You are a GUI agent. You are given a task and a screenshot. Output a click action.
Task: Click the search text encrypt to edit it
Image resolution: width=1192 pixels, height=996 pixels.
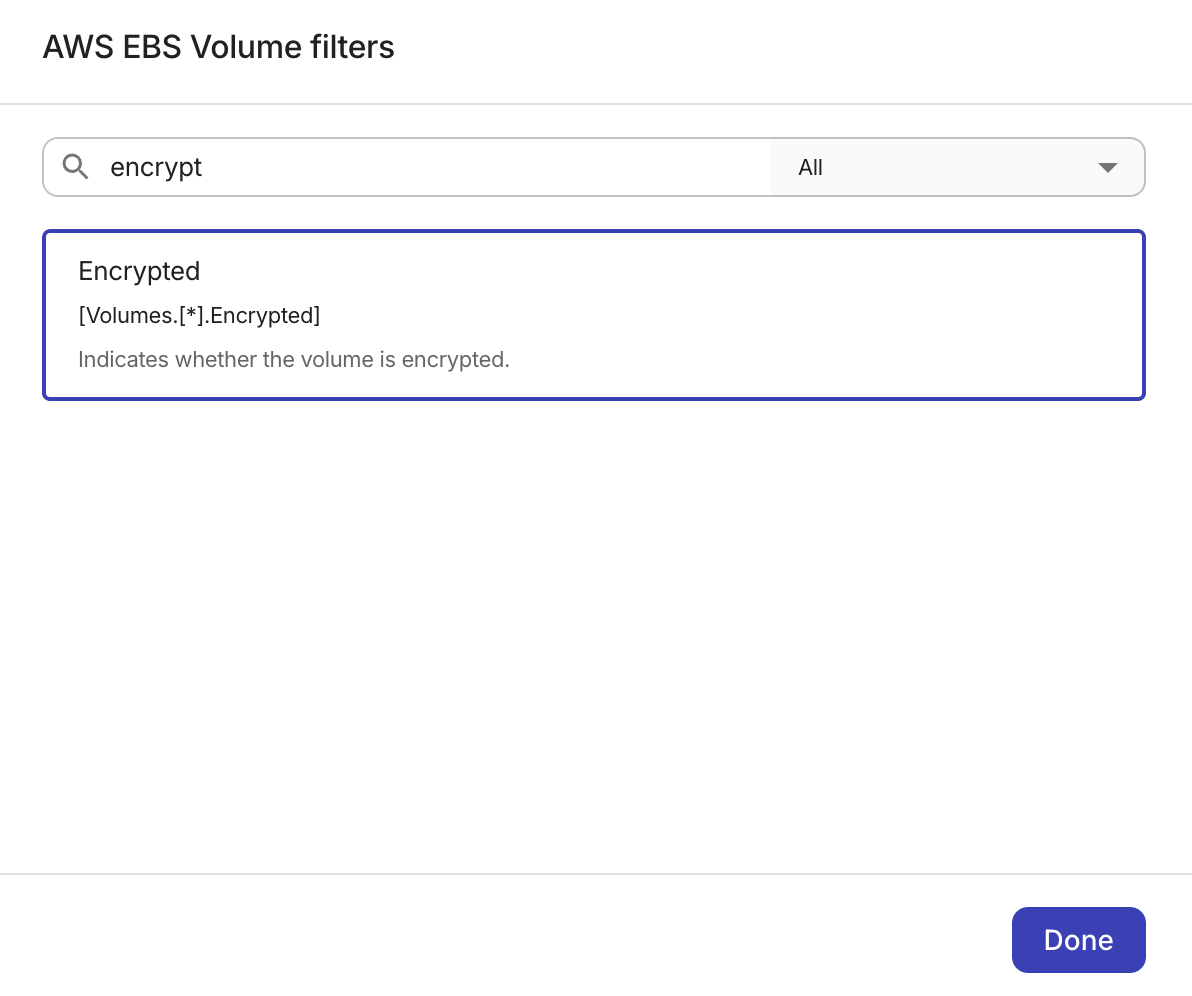click(x=156, y=167)
